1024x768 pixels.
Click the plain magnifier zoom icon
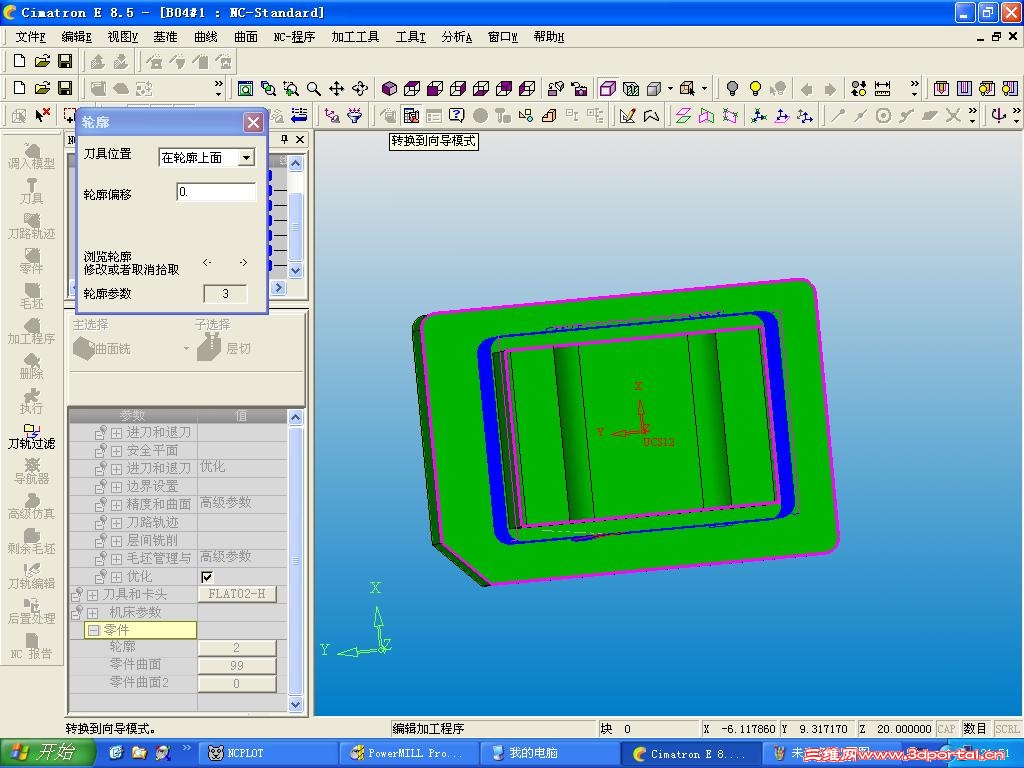pos(313,88)
